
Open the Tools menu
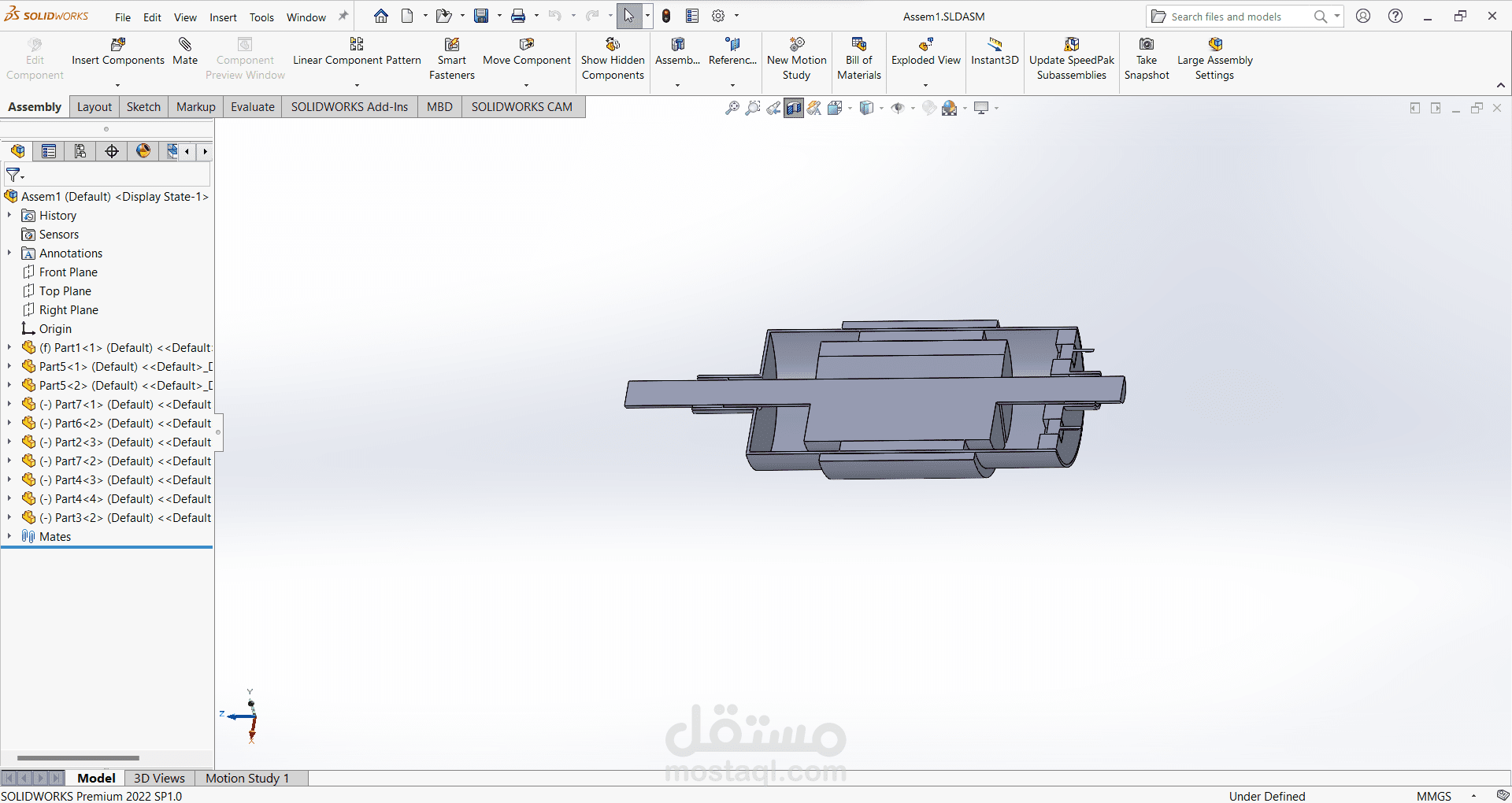coord(261,17)
